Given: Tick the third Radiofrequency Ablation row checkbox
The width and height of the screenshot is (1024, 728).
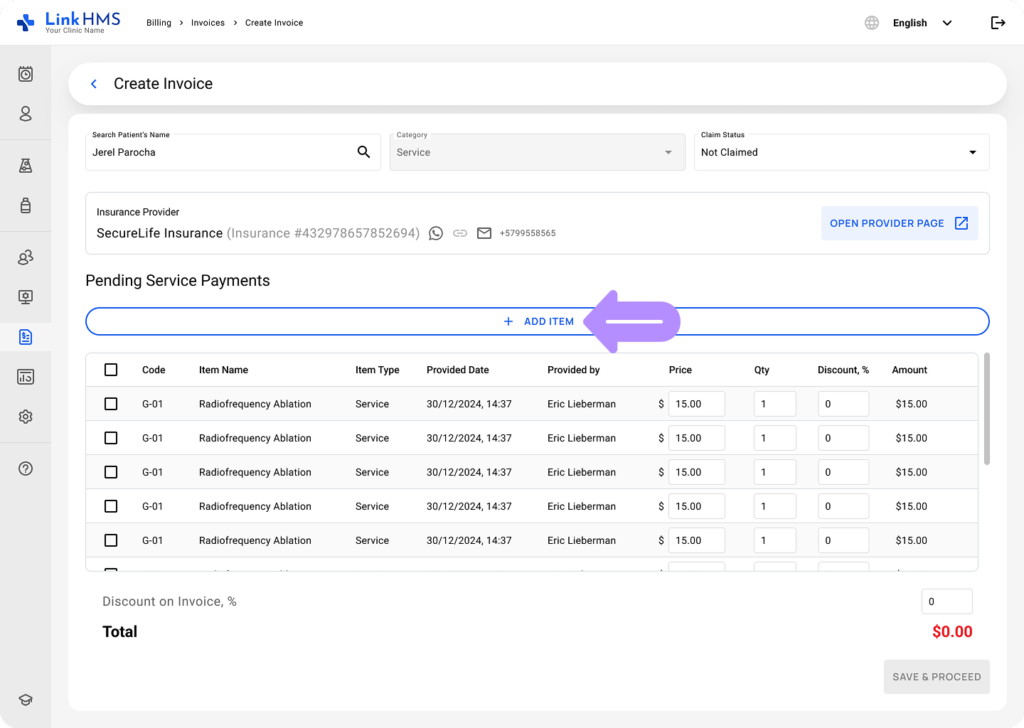Looking at the screenshot, I should pos(111,472).
